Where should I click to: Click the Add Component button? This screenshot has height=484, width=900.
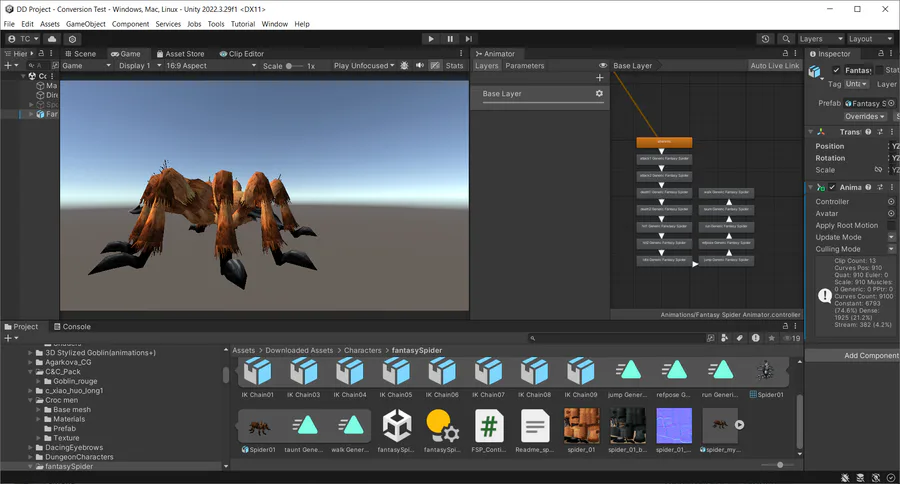click(x=852, y=355)
